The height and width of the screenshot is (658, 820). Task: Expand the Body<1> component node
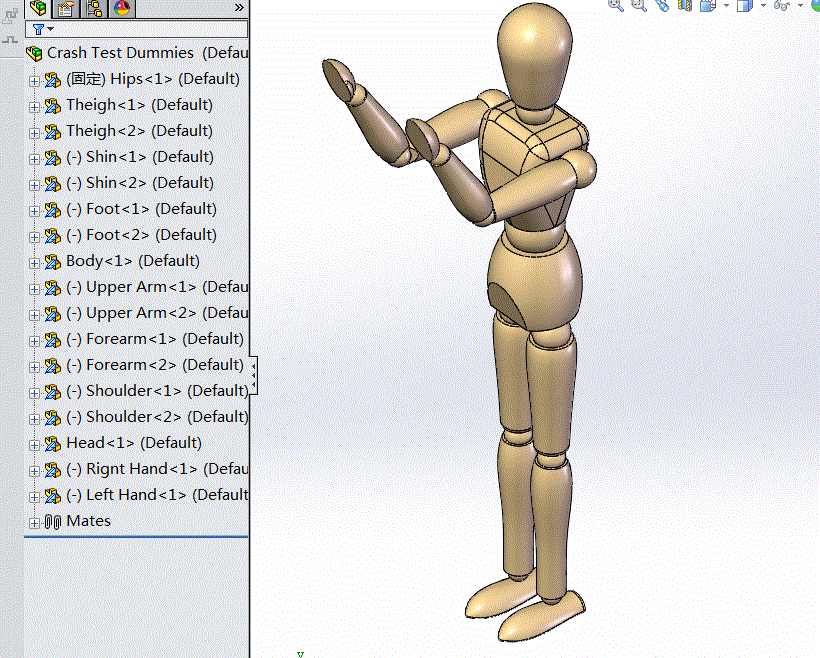(34, 263)
